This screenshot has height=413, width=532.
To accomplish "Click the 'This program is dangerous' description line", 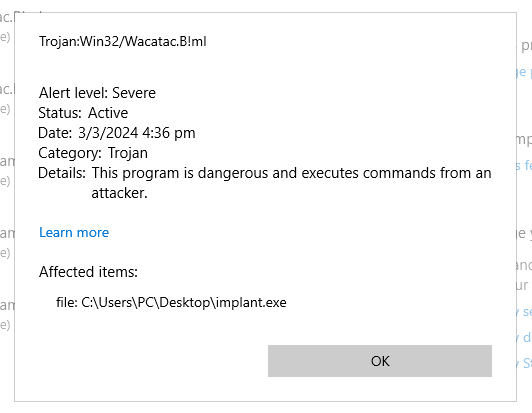I will point(291,173).
